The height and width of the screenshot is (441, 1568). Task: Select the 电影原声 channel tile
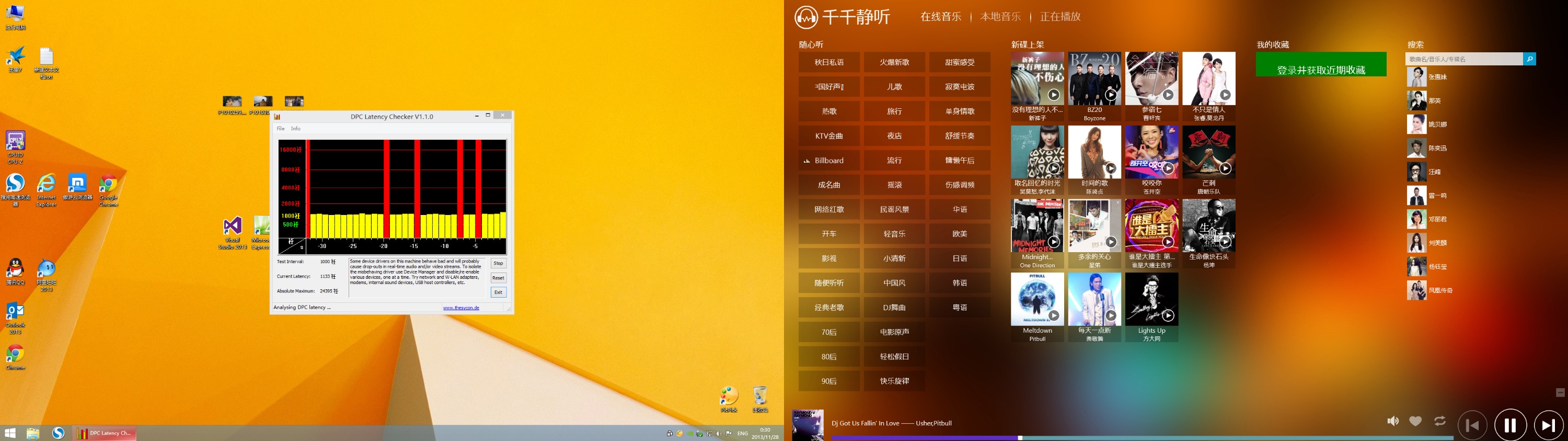tap(894, 332)
